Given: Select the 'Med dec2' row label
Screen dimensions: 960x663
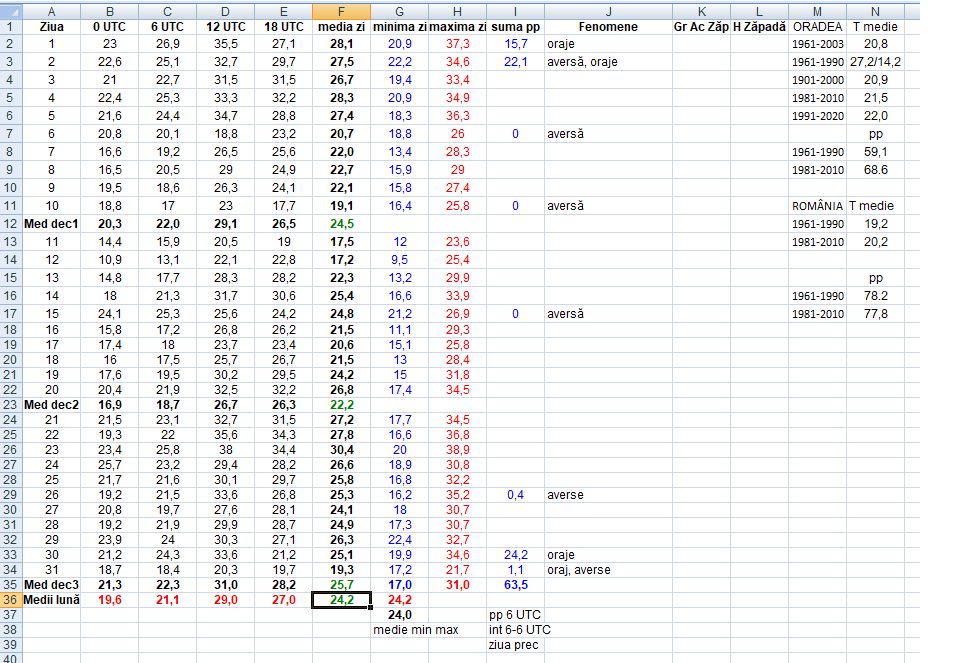Looking at the screenshot, I should [x=51, y=405].
